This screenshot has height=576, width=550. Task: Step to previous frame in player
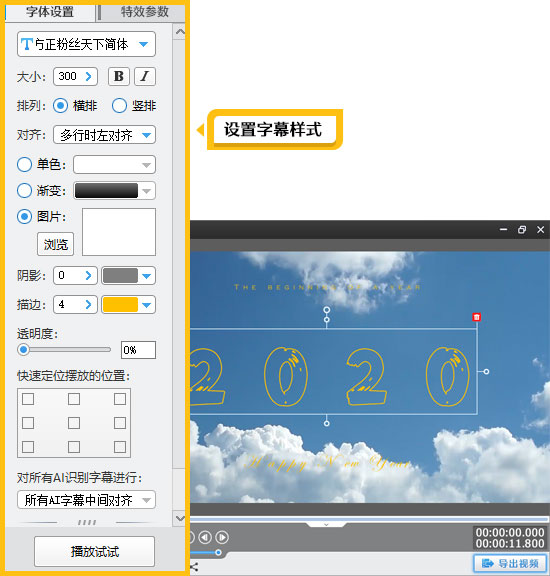point(205,537)
